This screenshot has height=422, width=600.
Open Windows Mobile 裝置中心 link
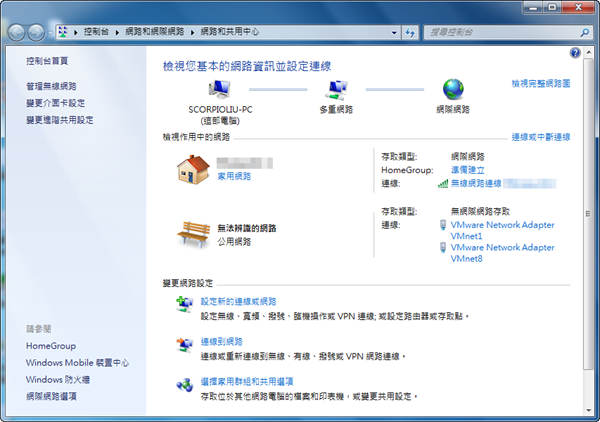[77, 363]
